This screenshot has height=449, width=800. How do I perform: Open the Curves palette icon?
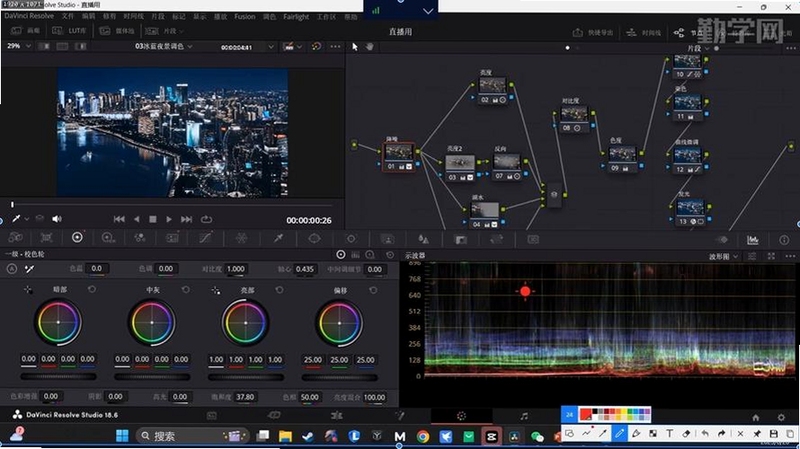tap(205, 238)
